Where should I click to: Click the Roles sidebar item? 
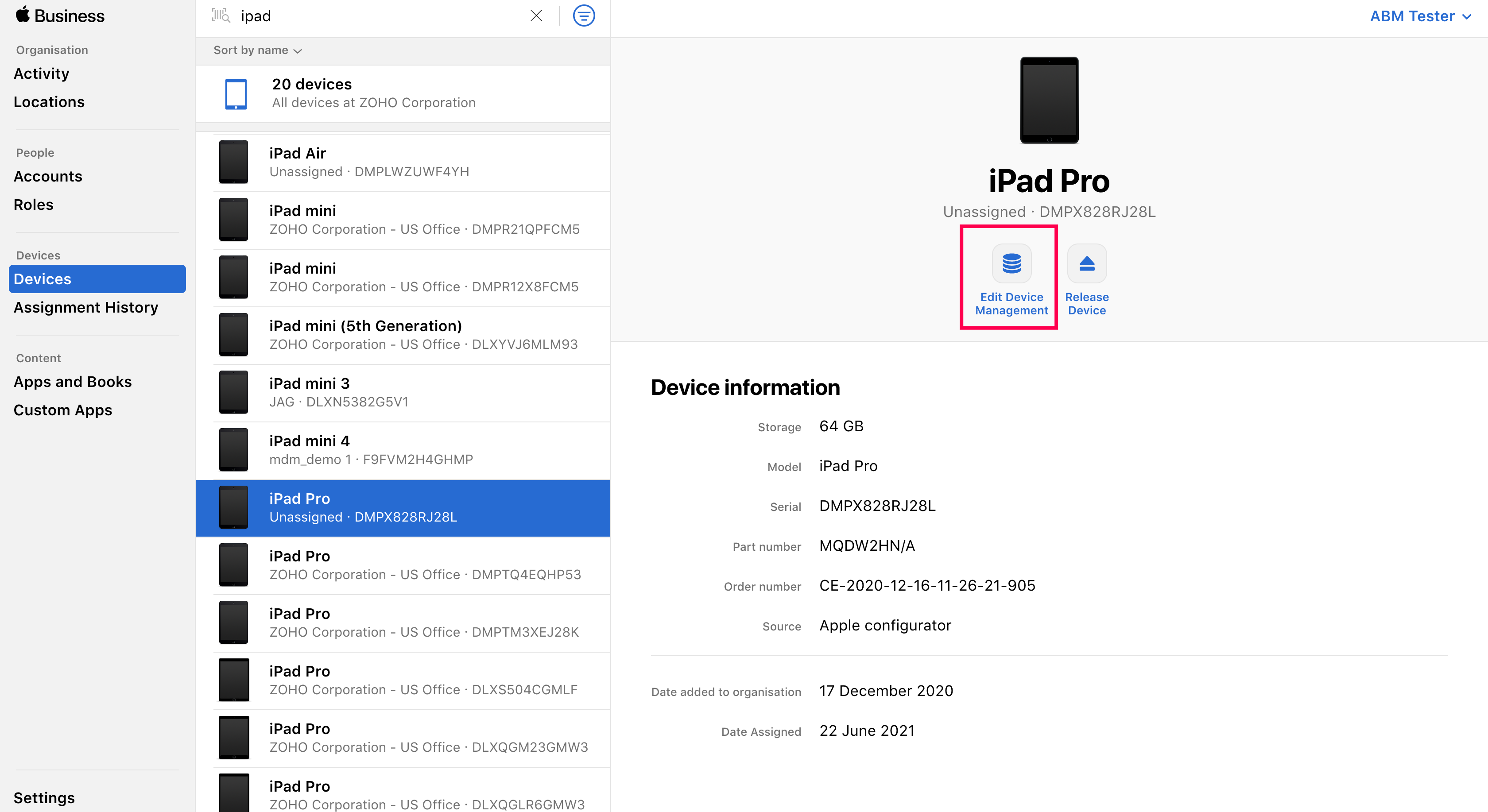point(34,204)
